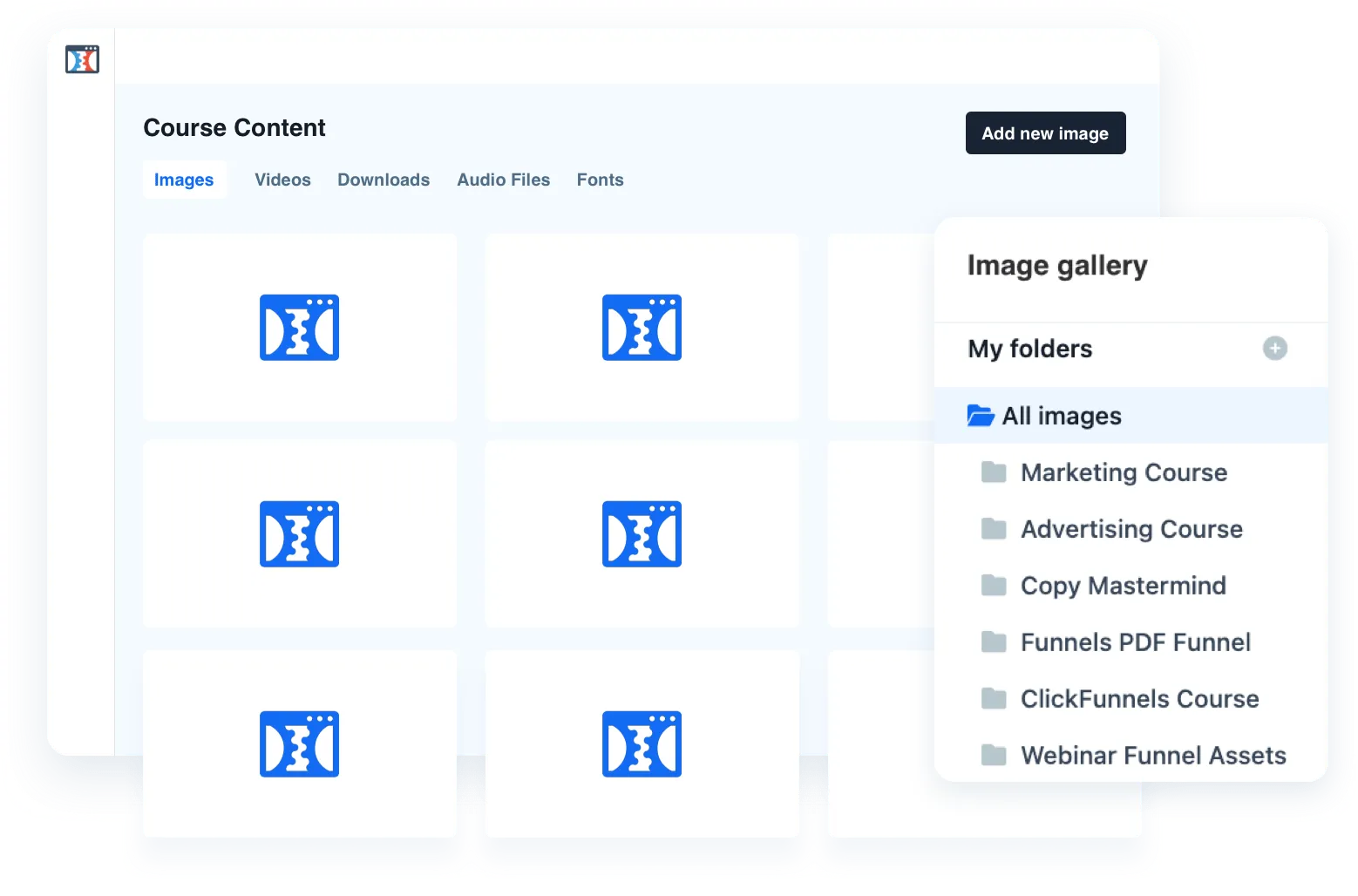Open the ClickFunnels Course folder
The height and width of the screenshot is (896, 1358).
(x=1131, y=699)
